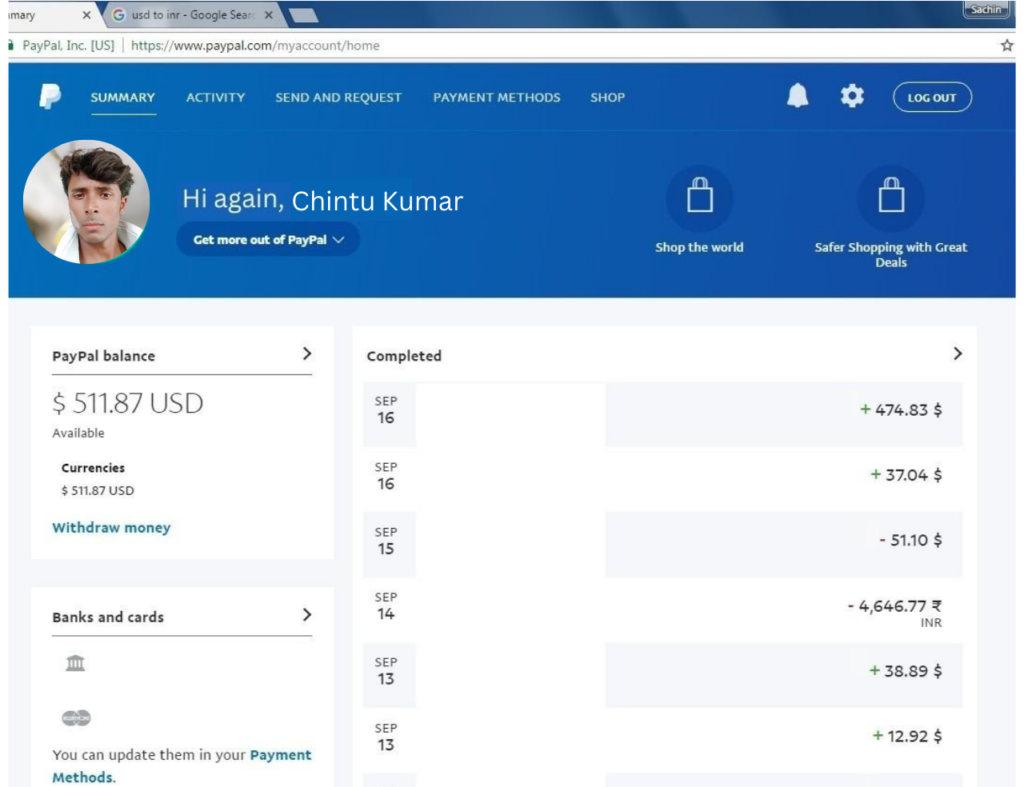Click the card icon under Banks and cards
This screenshot has width=1024, height=787.
pos(76,718)
